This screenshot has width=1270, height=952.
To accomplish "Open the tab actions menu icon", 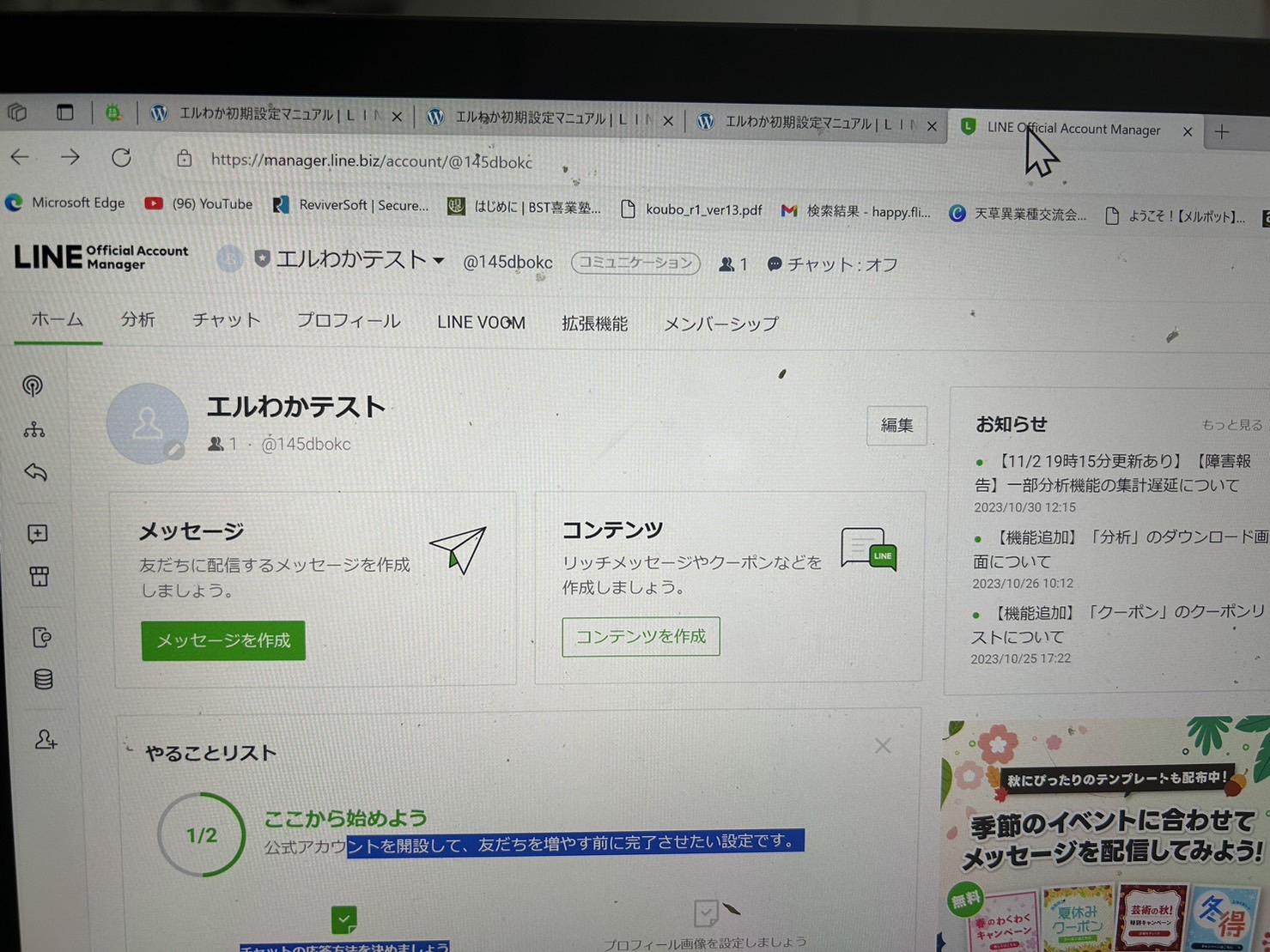I will (x=65, y=112).
